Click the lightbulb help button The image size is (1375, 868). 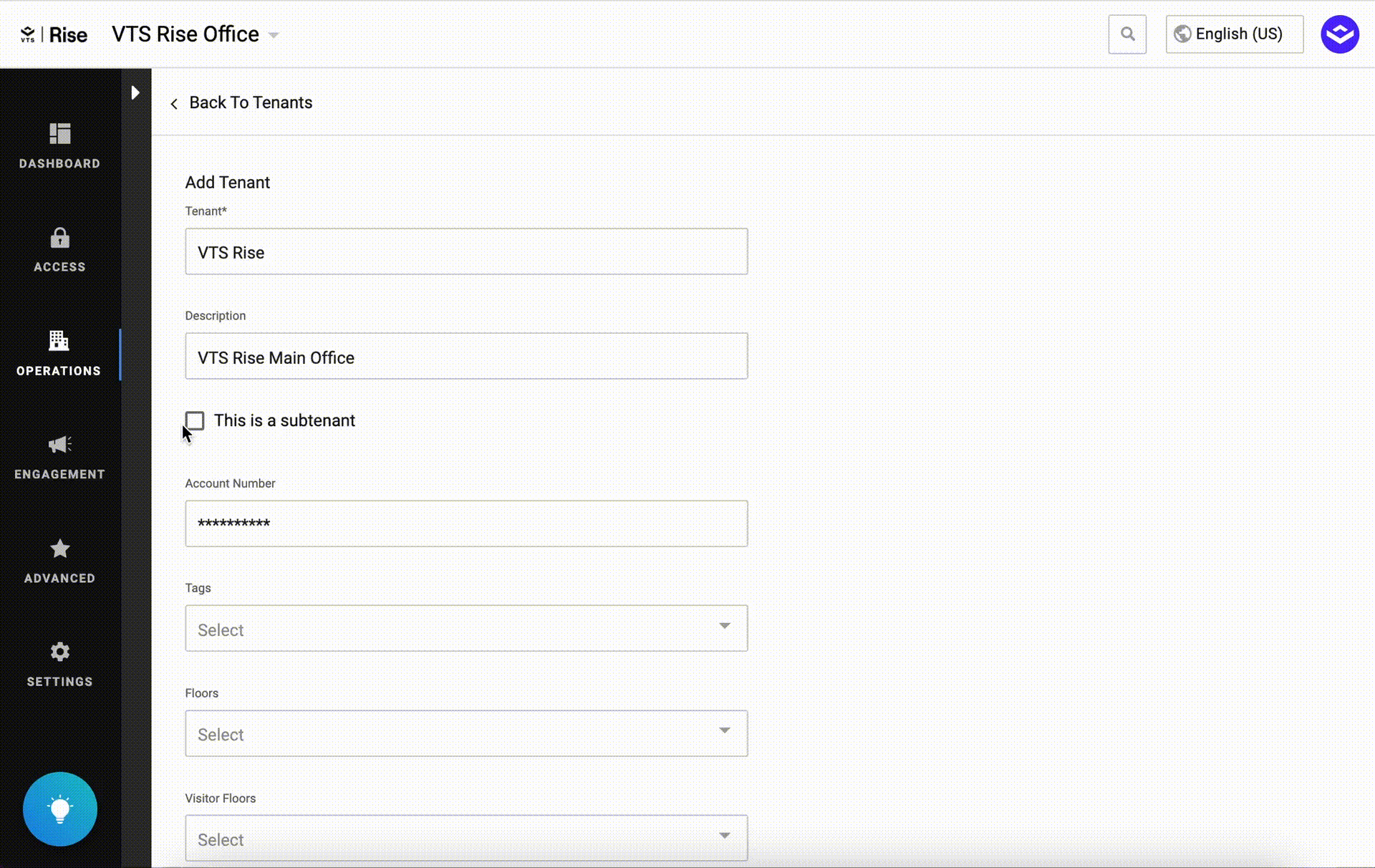60,809
